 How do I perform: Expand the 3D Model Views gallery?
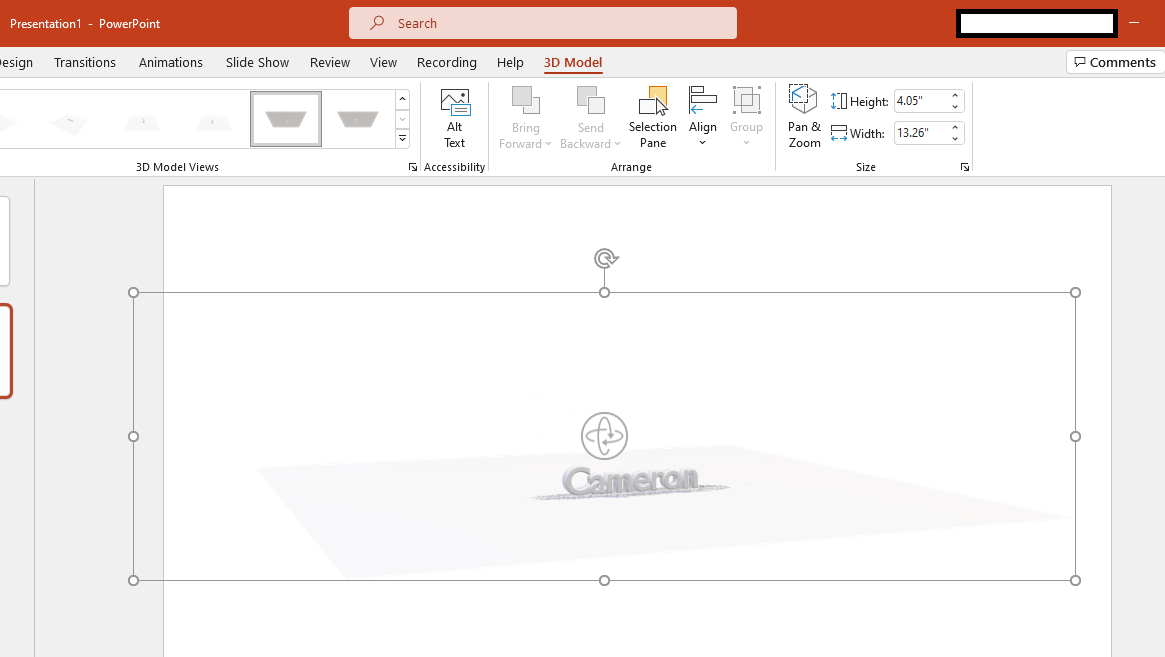click(x=402, y=138)
